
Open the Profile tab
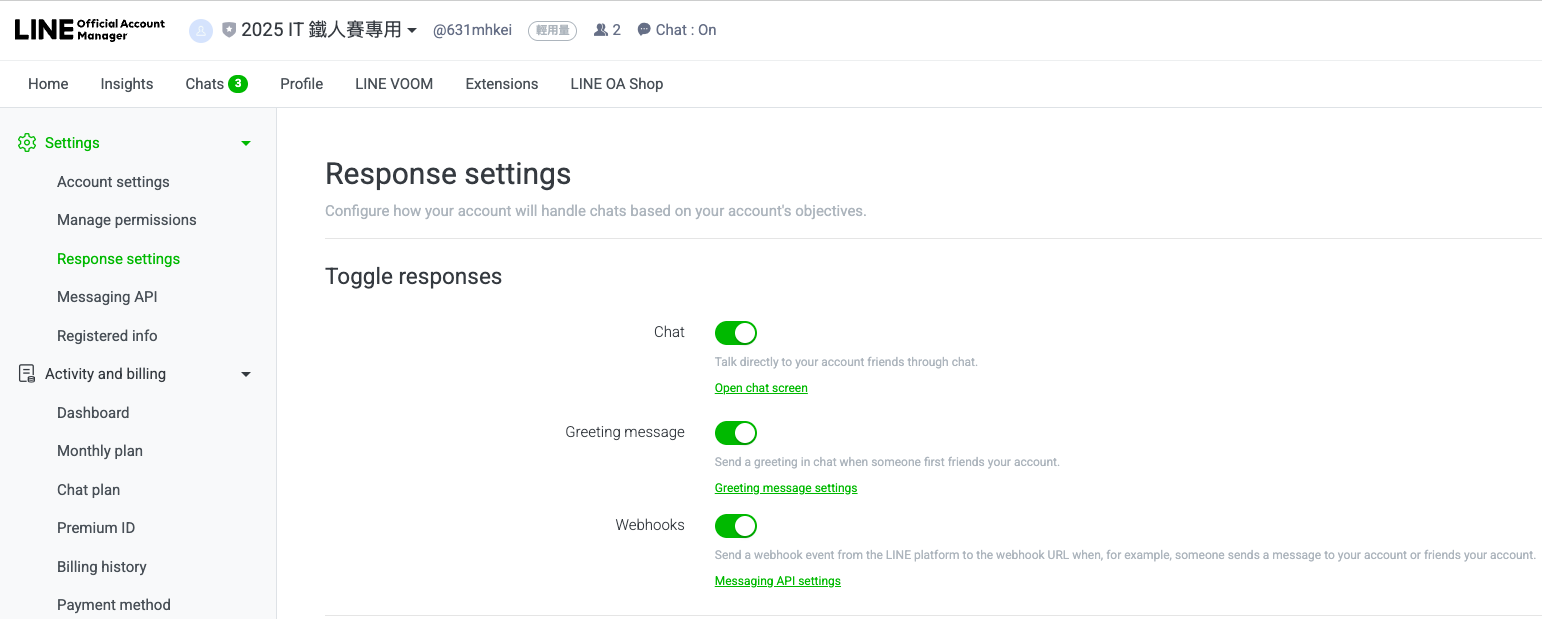301,84
